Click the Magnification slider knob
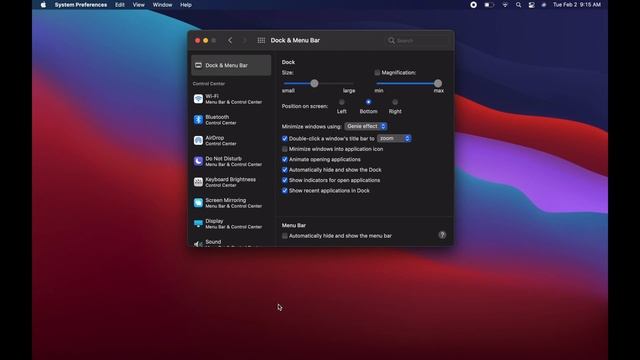This screenshot has width=640, height=360. tap(438, 83)
